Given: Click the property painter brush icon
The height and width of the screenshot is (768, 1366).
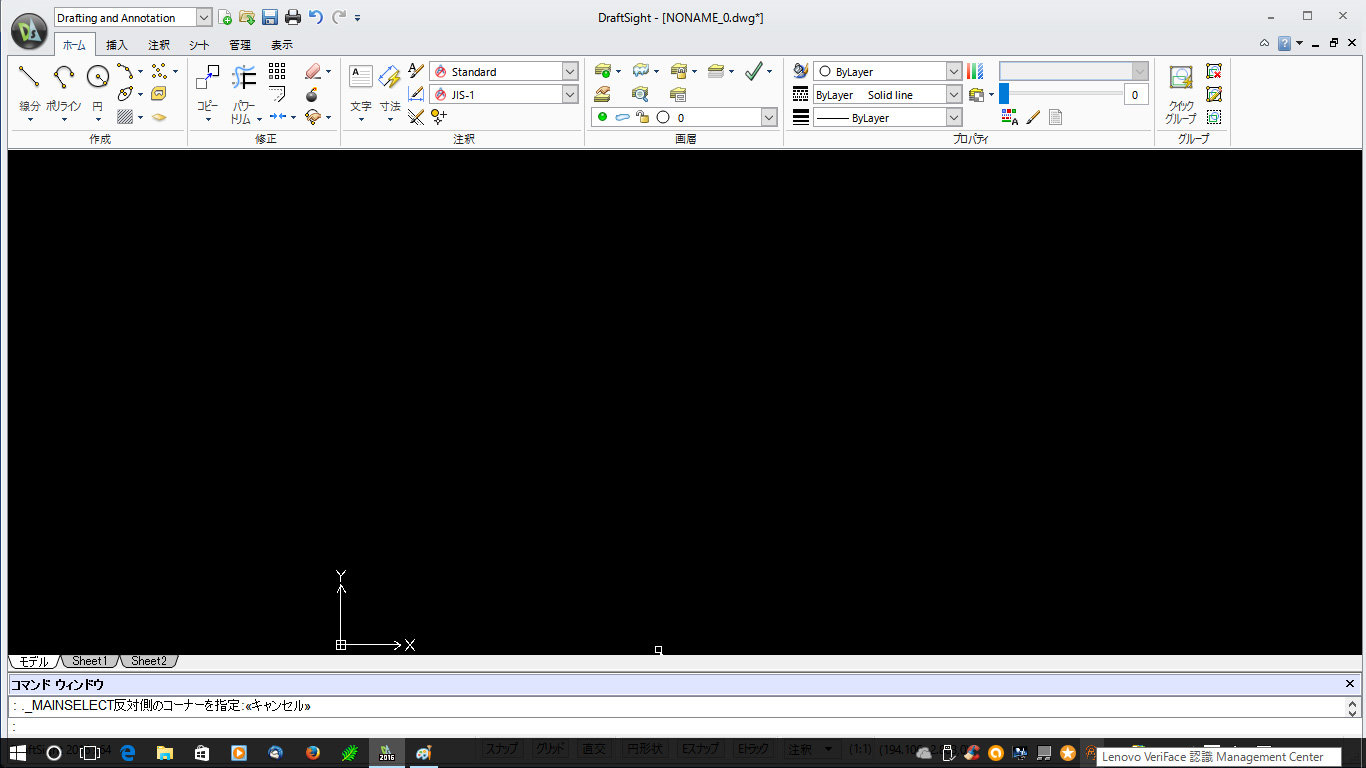Looking at the screenshot, I should pos(1033,117).
